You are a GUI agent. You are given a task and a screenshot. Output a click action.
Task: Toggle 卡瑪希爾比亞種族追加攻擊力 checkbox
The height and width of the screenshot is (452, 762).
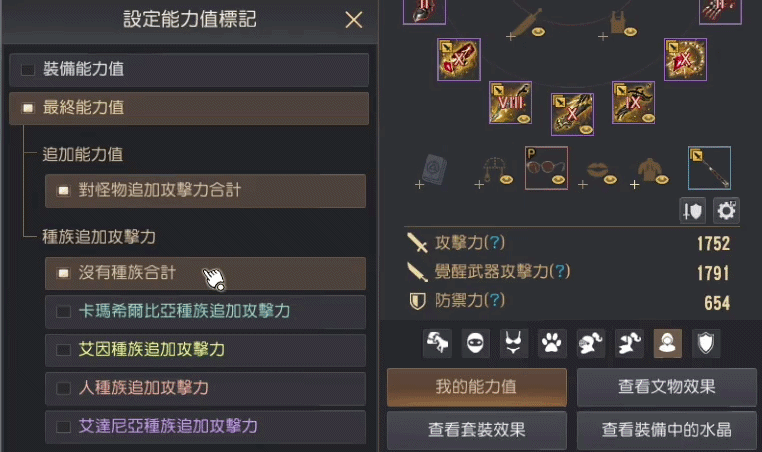(x=63, y=312)
